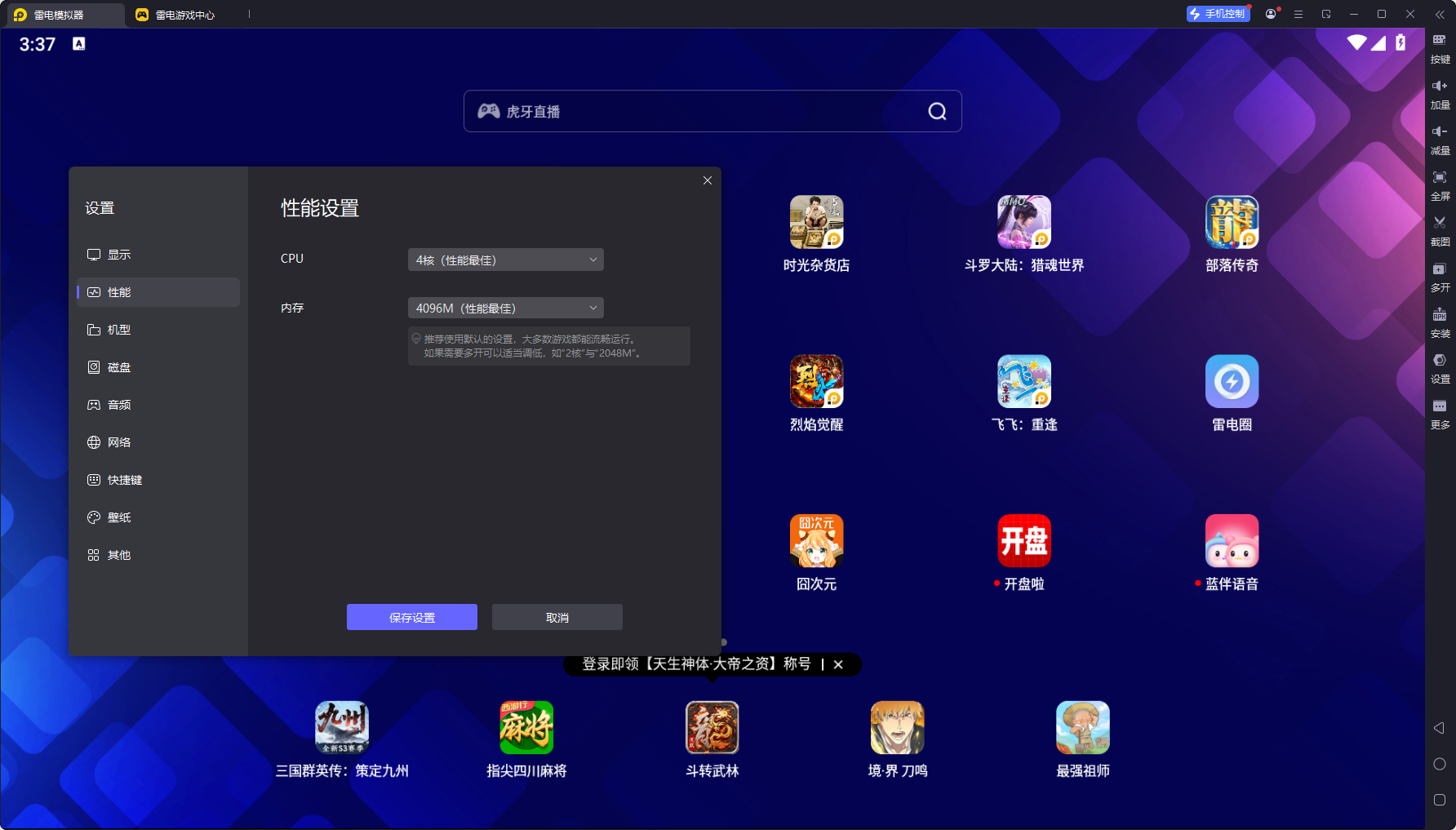Click the 保存设置 button
The height and width of the screenshot is (830, 1456).
pyautogui.click(x=411, y=617)
